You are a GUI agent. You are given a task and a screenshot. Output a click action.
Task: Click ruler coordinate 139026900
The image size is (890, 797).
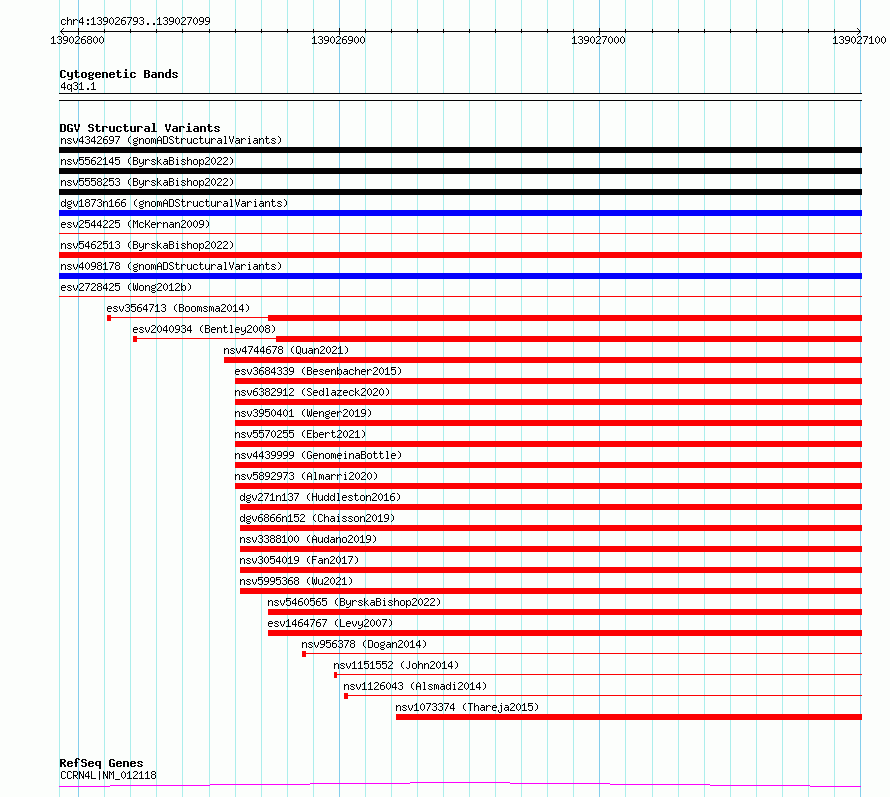(338, 40)
